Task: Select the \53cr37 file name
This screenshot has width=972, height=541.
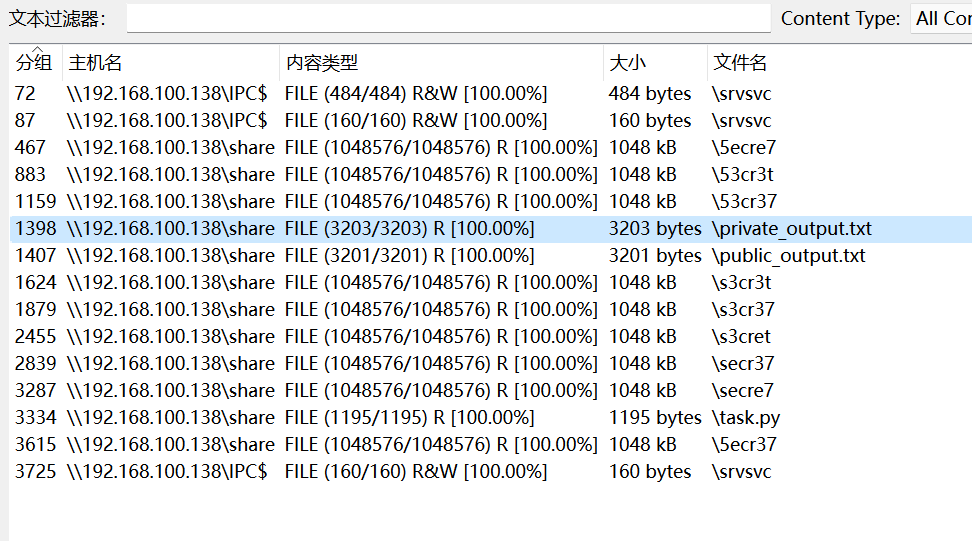Action: point(744,201)
